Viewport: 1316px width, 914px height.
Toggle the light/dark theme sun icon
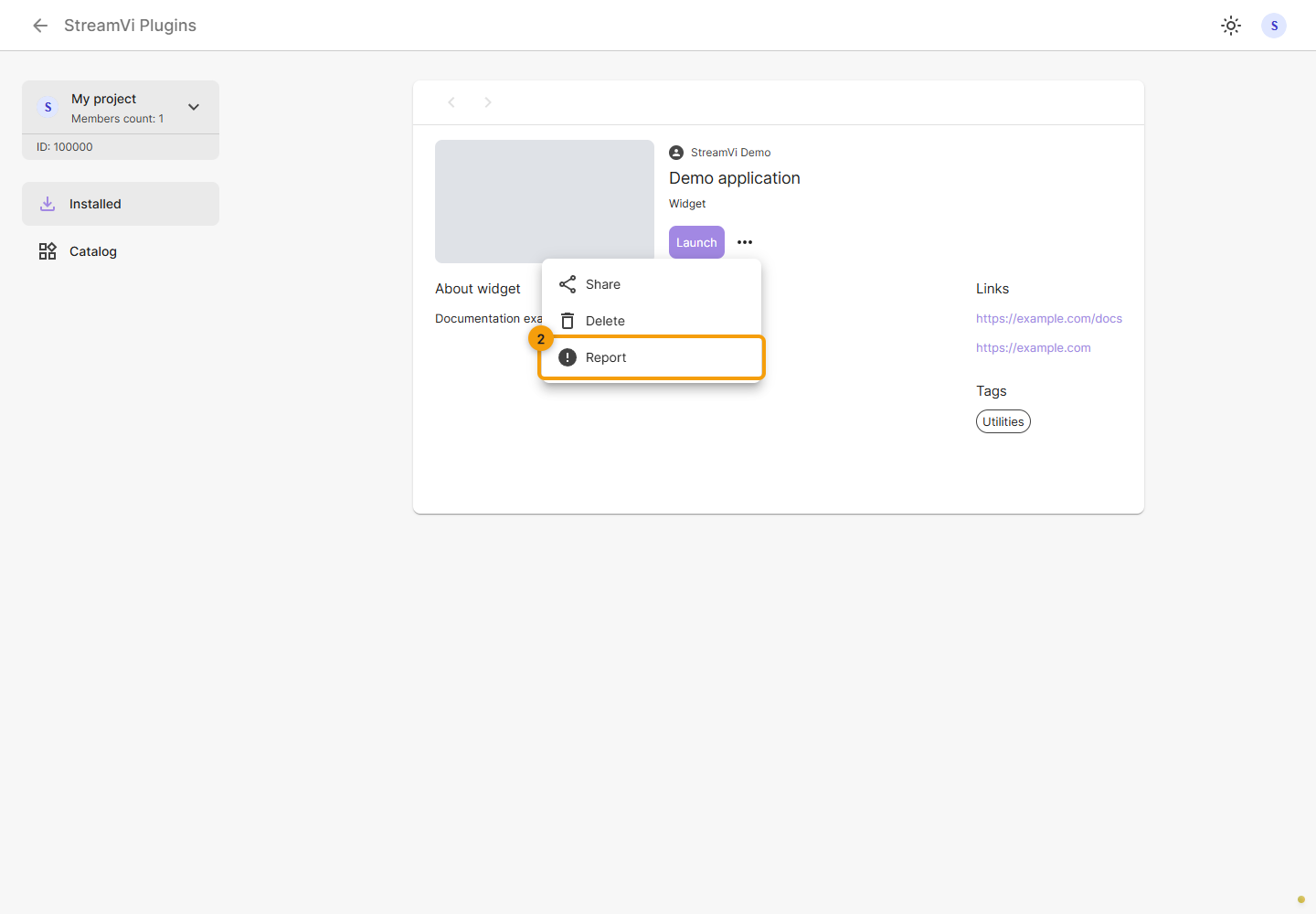[x=1231, y=26]
